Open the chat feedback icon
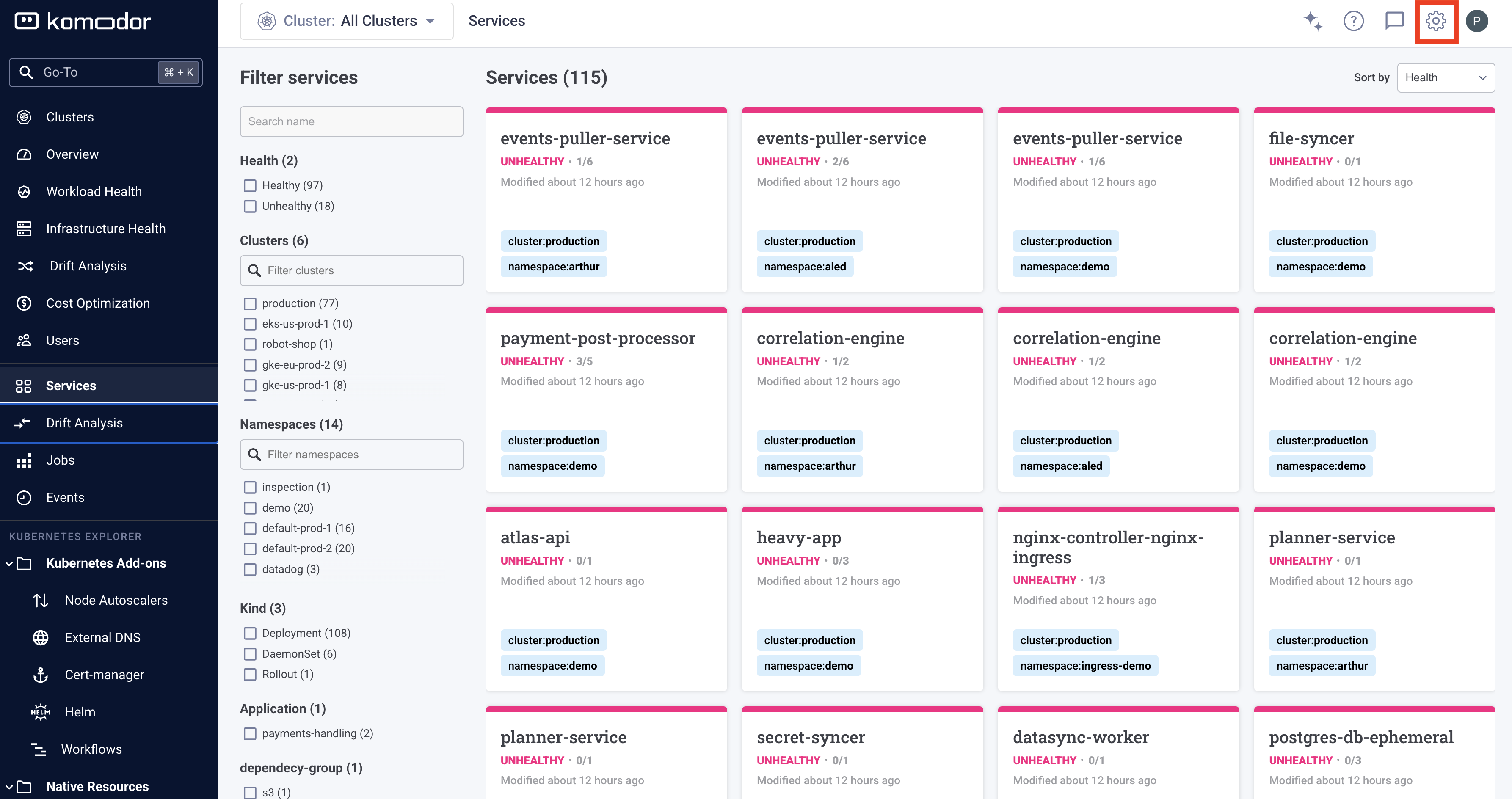Viewport: 1512px width, 799px height. [x=1395, y=21]
